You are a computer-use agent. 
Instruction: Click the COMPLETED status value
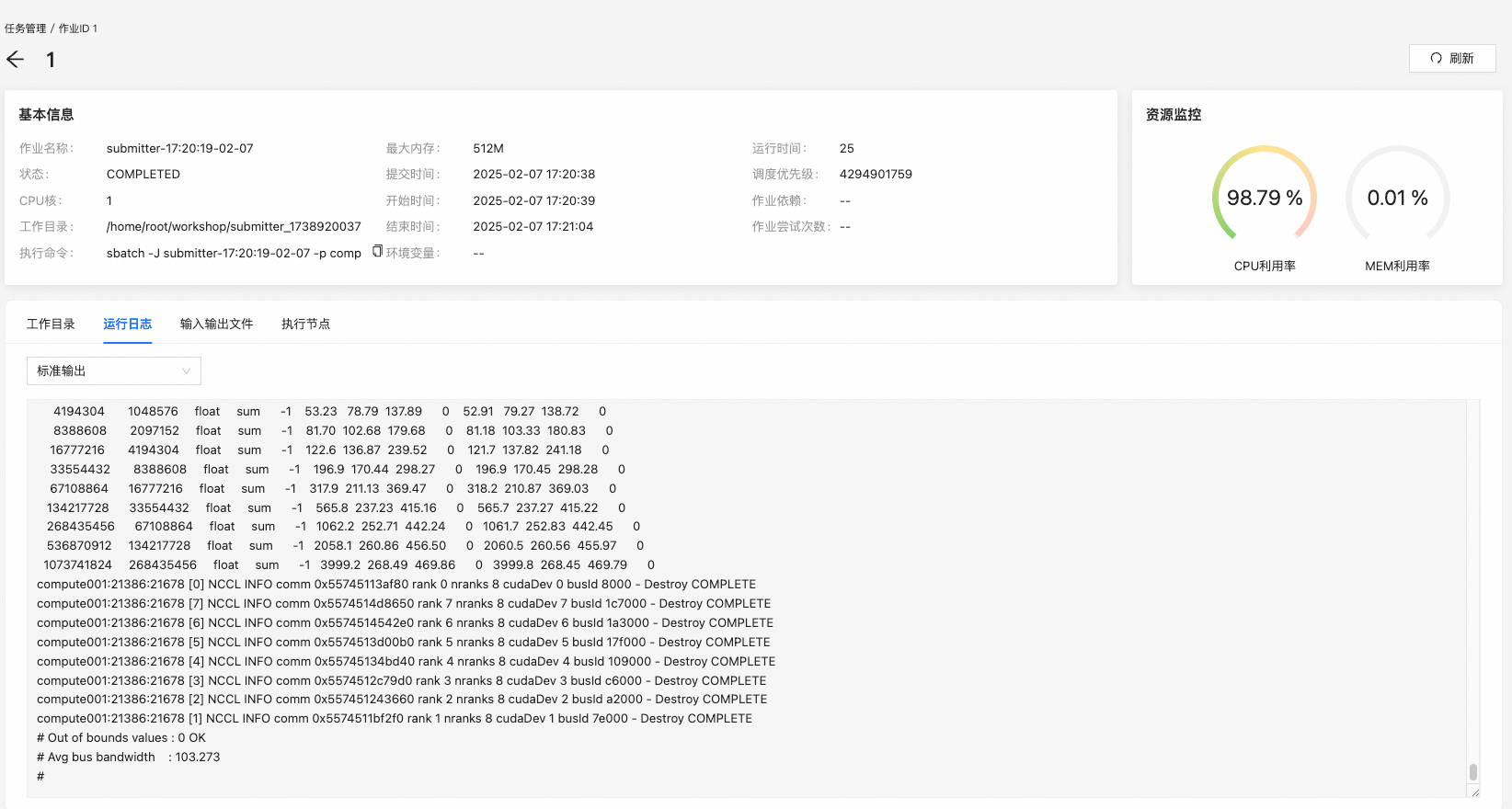coord(143,174)
